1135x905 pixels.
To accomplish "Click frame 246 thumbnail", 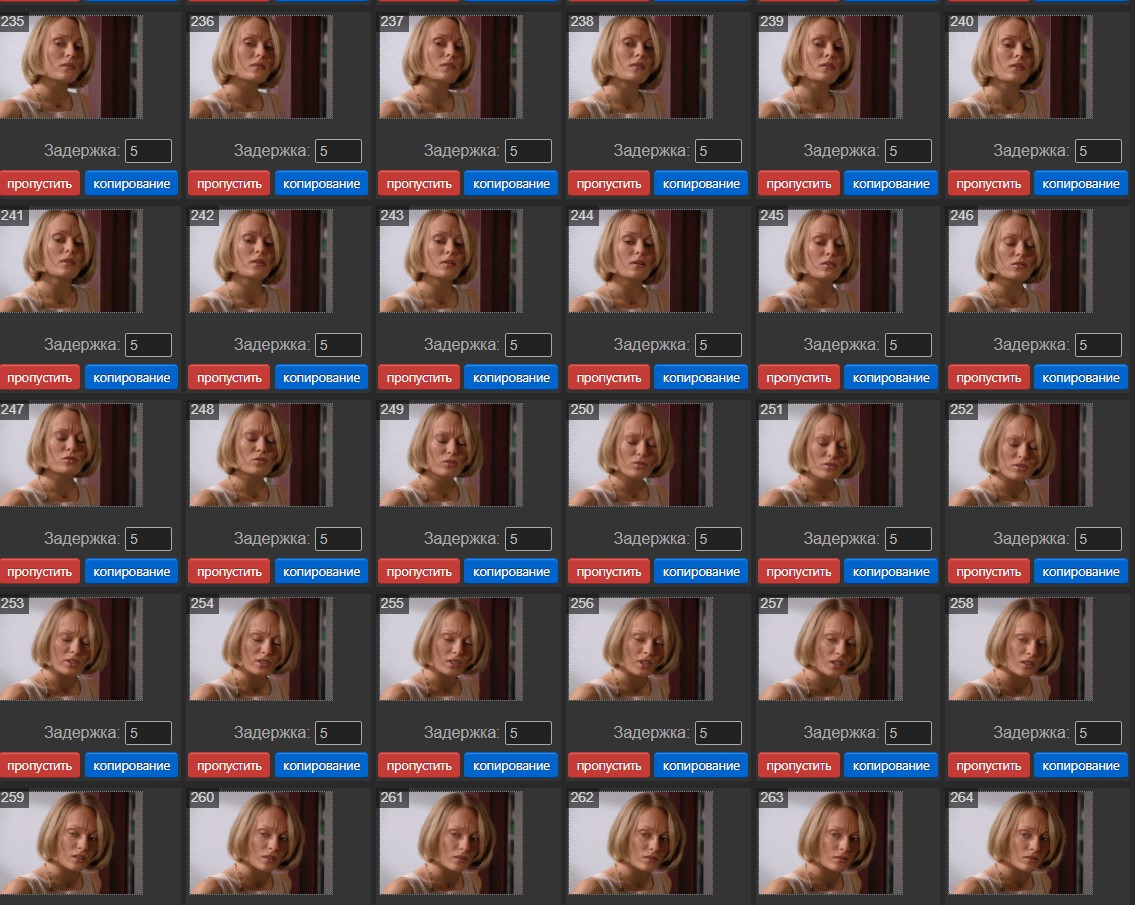I will coord(1020,261).
